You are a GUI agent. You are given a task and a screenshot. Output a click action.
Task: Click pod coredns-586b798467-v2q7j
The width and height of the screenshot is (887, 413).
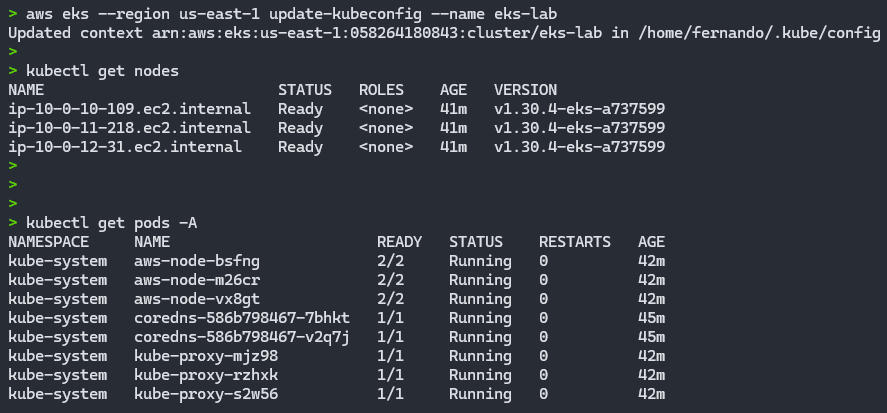point(242,337)
